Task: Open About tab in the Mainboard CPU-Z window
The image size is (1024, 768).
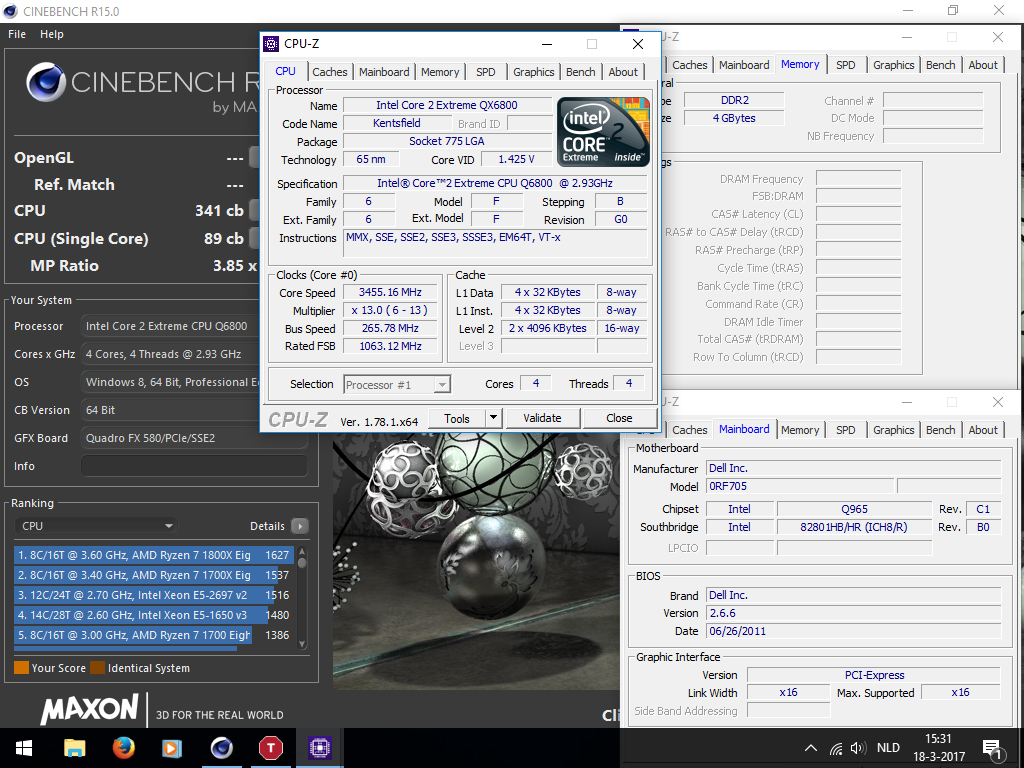Action: (x=983, y=430)
